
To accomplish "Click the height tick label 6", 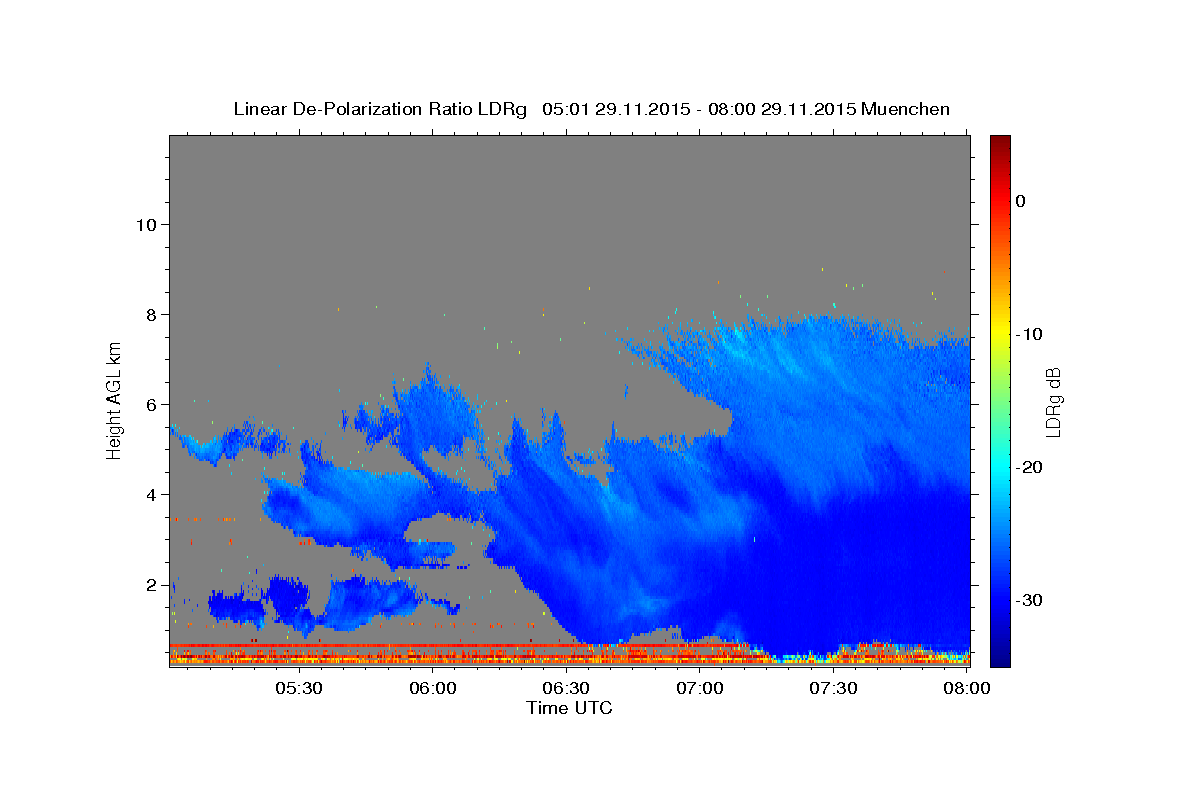I will tap(153, 404).
